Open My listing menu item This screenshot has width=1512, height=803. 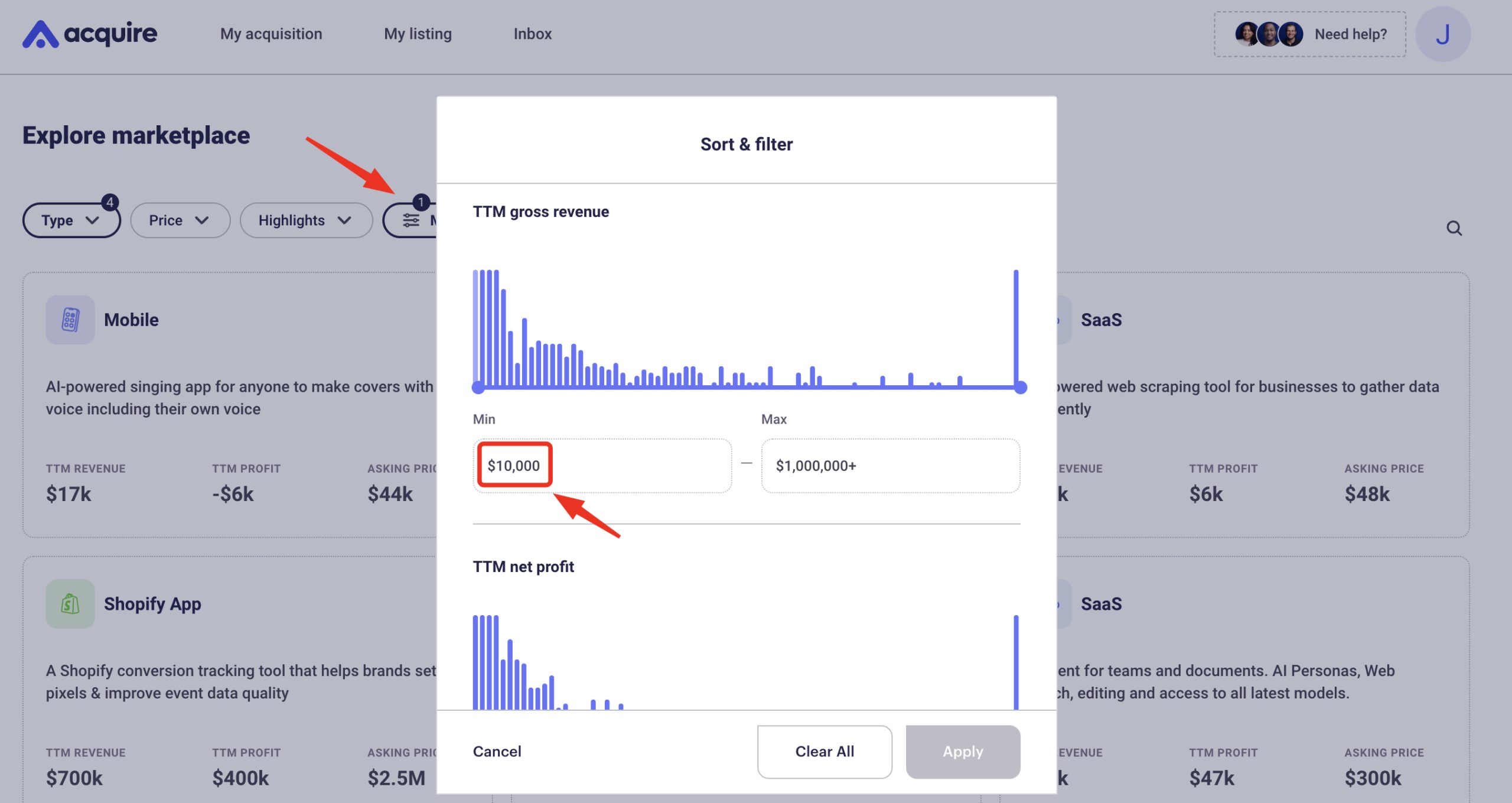pyautogui.click(x=418, y=34)
